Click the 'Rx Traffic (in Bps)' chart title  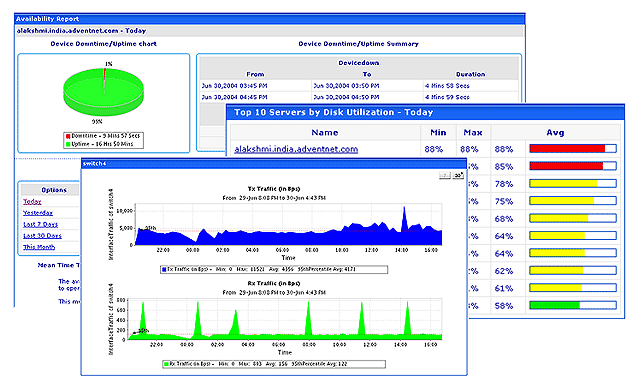(274, 283)
